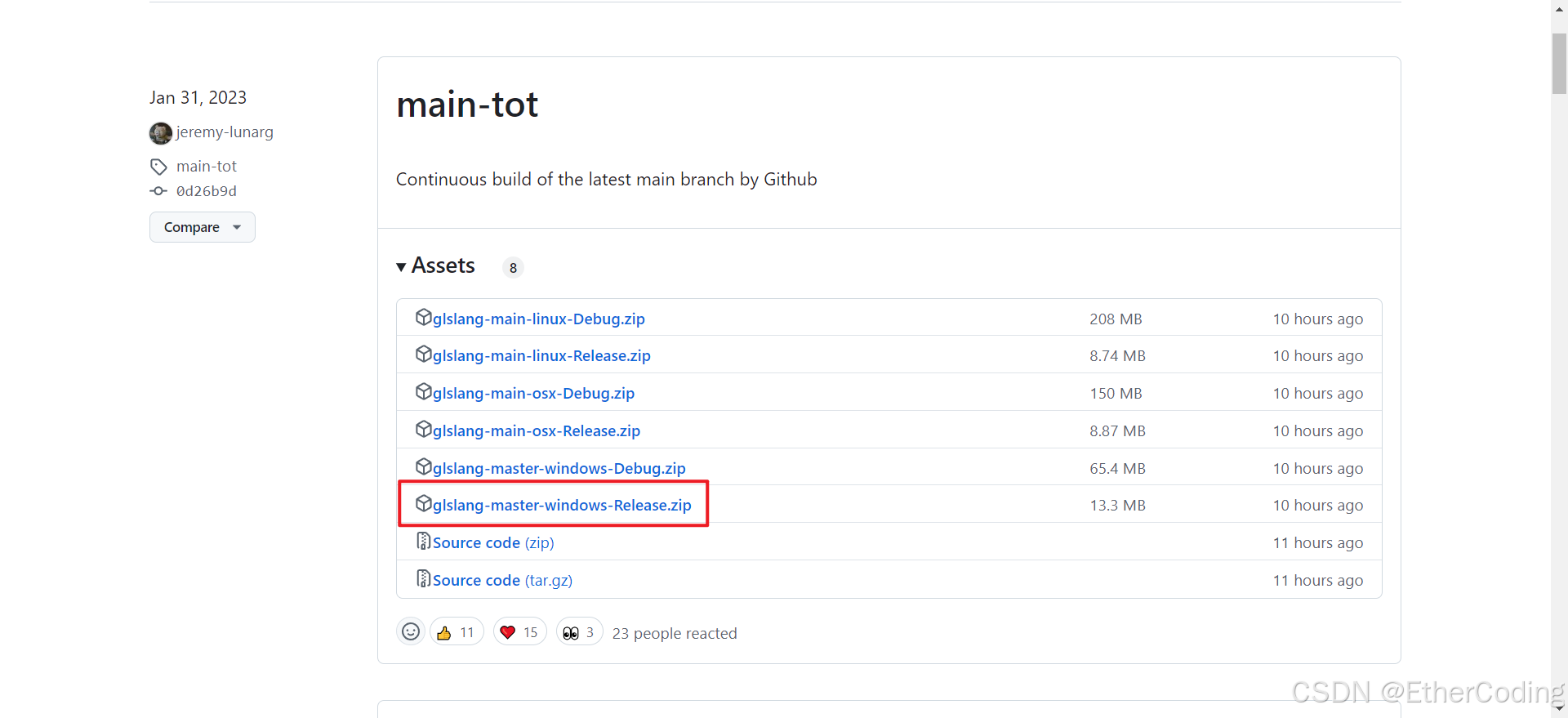Download Source code (zip)
1568x718 pixels.
coord(493,543)
